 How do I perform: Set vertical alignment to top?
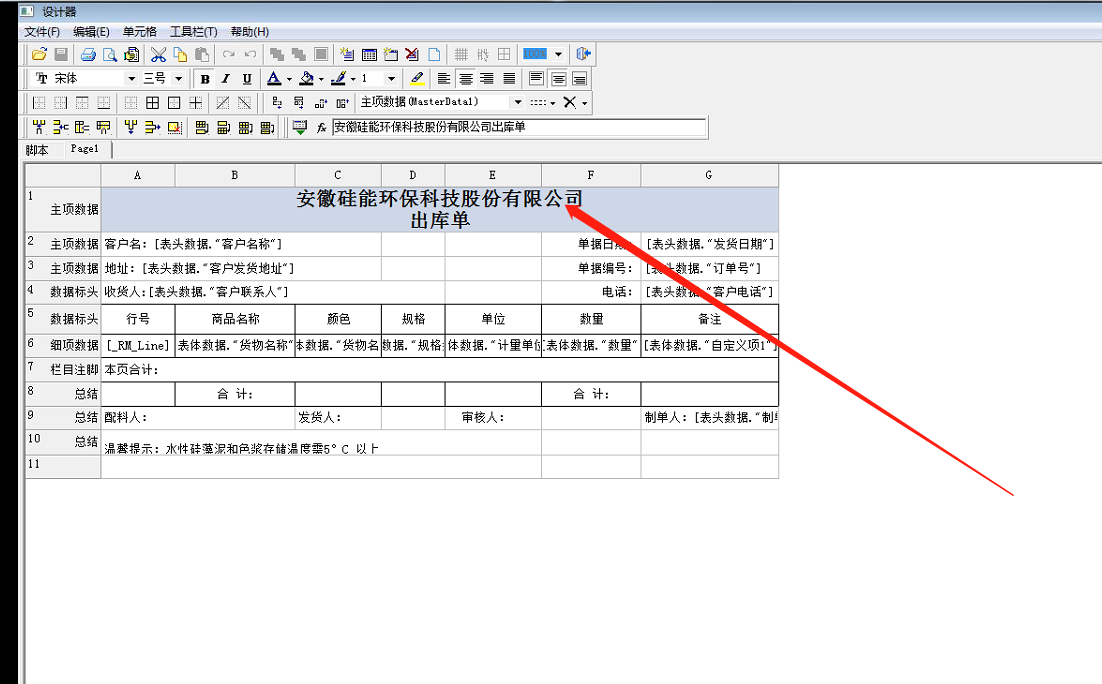pos(536,79)
